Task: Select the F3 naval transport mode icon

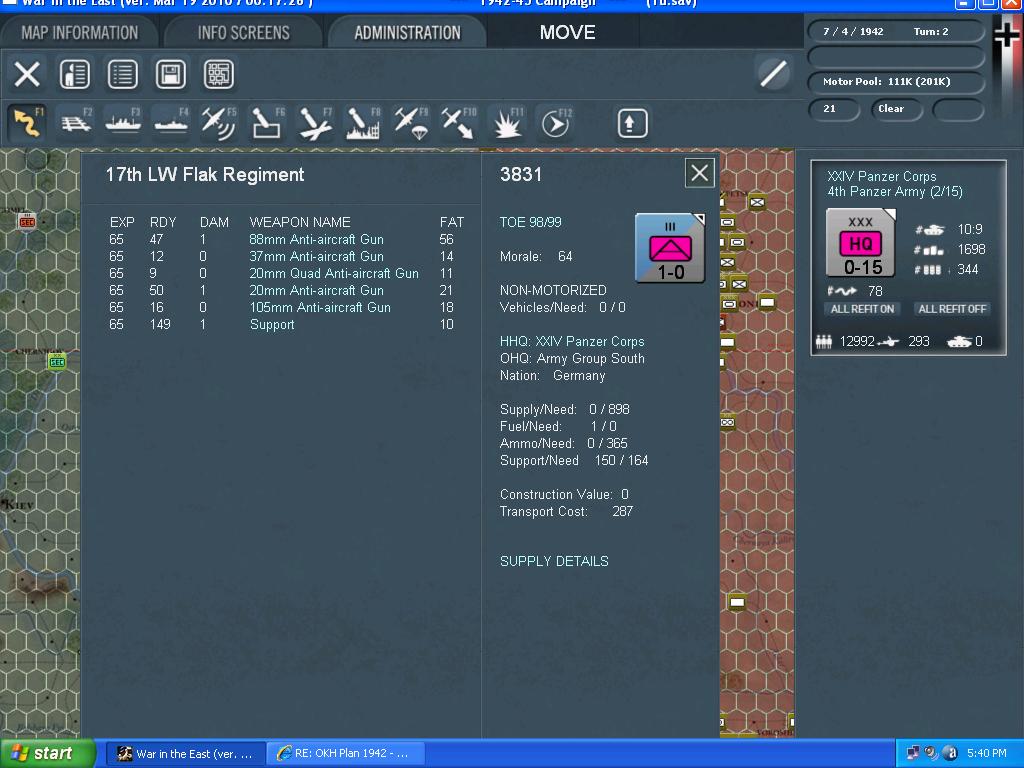Action: 123,122
